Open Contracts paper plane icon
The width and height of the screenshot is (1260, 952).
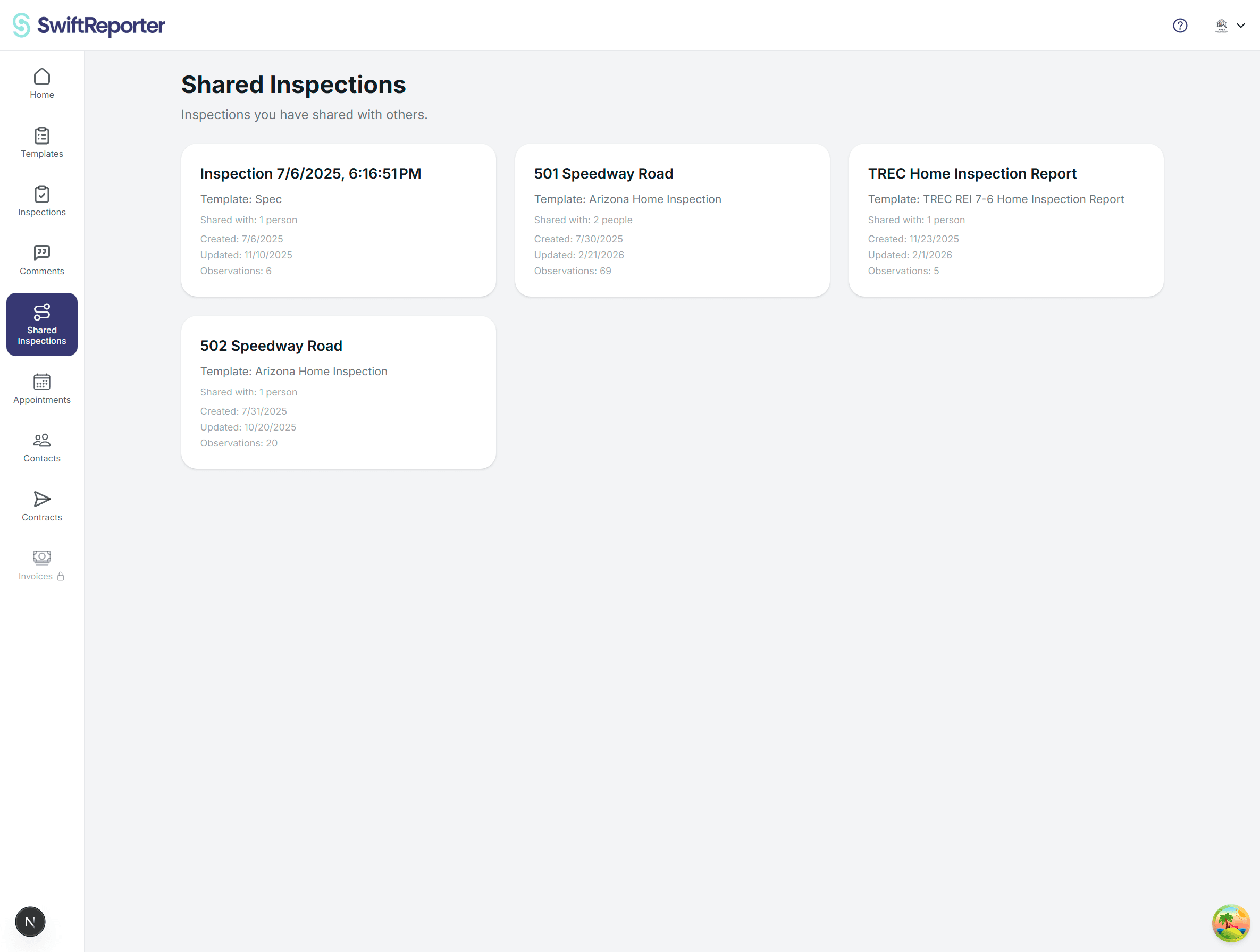tap(42, 499)
